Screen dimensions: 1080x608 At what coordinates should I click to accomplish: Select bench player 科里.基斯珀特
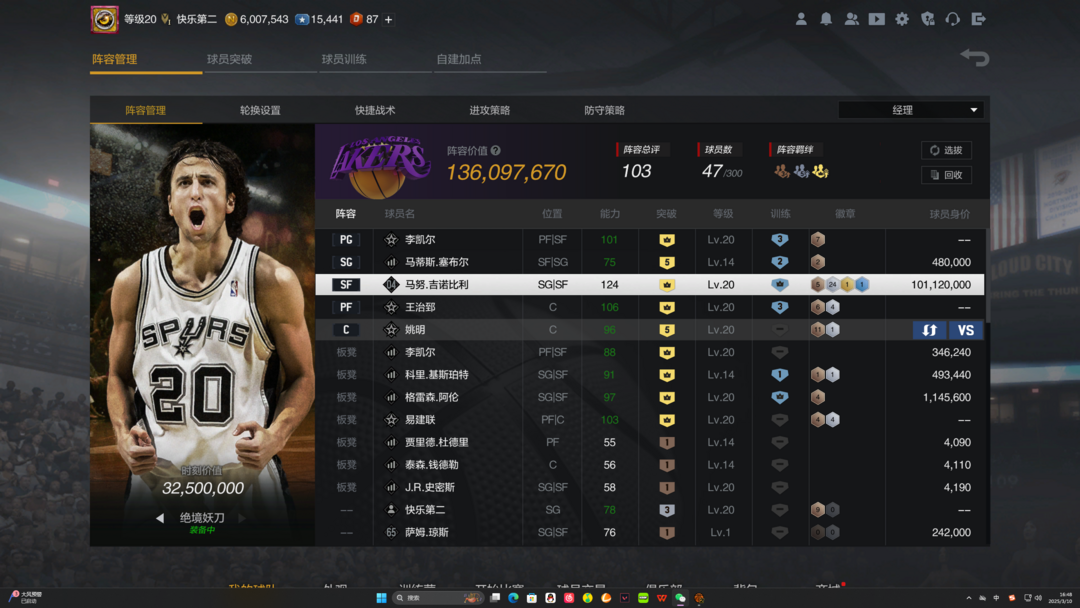click(x=650, y=375)
